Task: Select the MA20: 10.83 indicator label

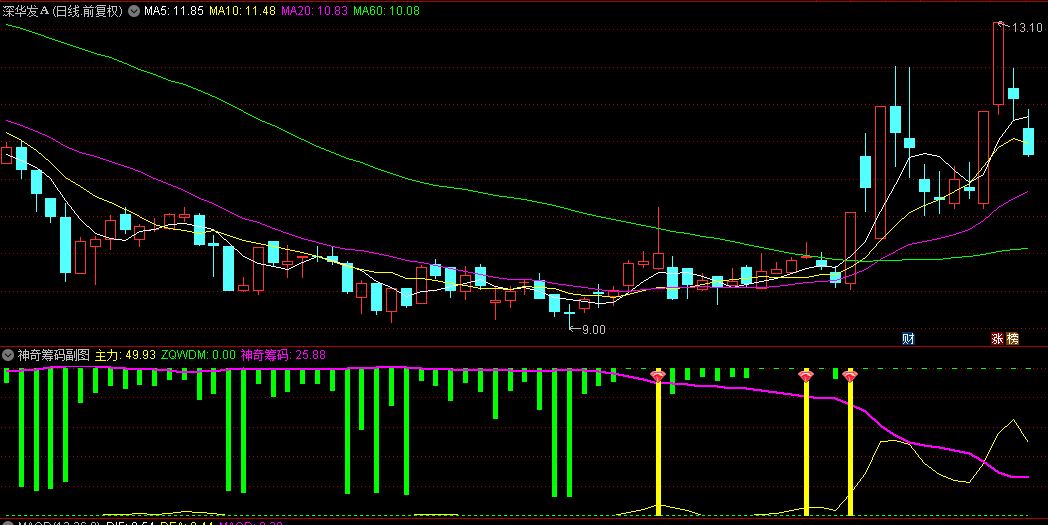Action: click(x=314, y=11)
